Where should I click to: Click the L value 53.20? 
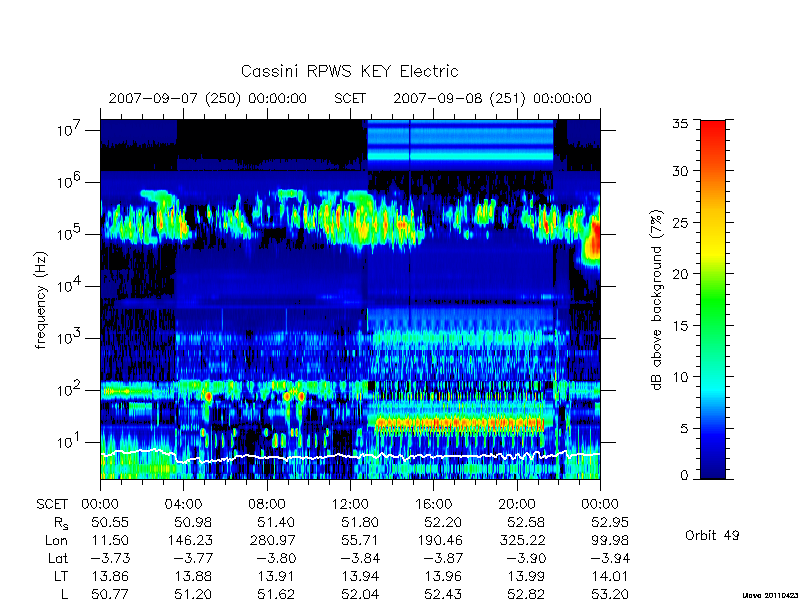pyautogui.click(x=610, y=594)
